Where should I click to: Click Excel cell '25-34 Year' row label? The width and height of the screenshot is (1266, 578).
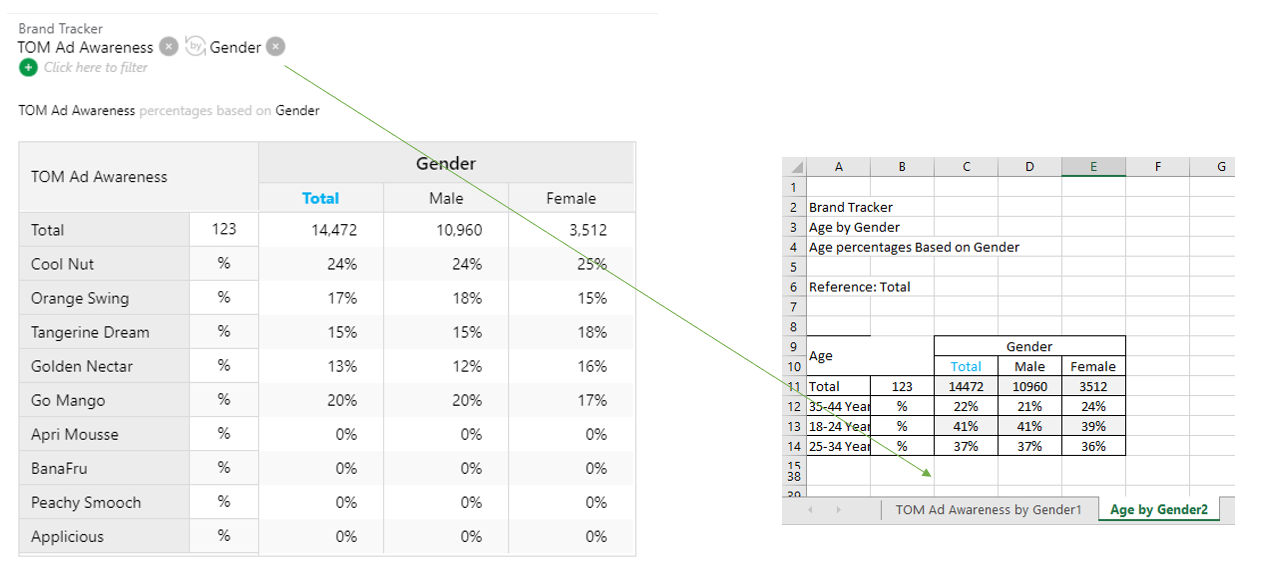(x=838, y=446)
